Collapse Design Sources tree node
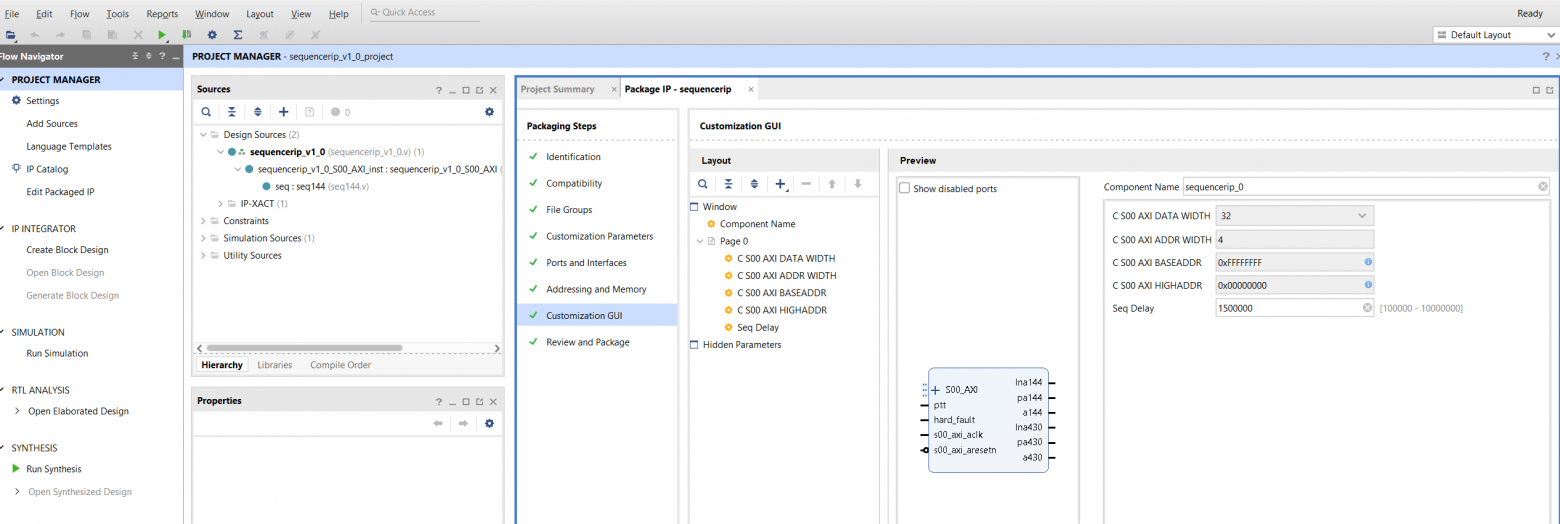 [203, 134]
